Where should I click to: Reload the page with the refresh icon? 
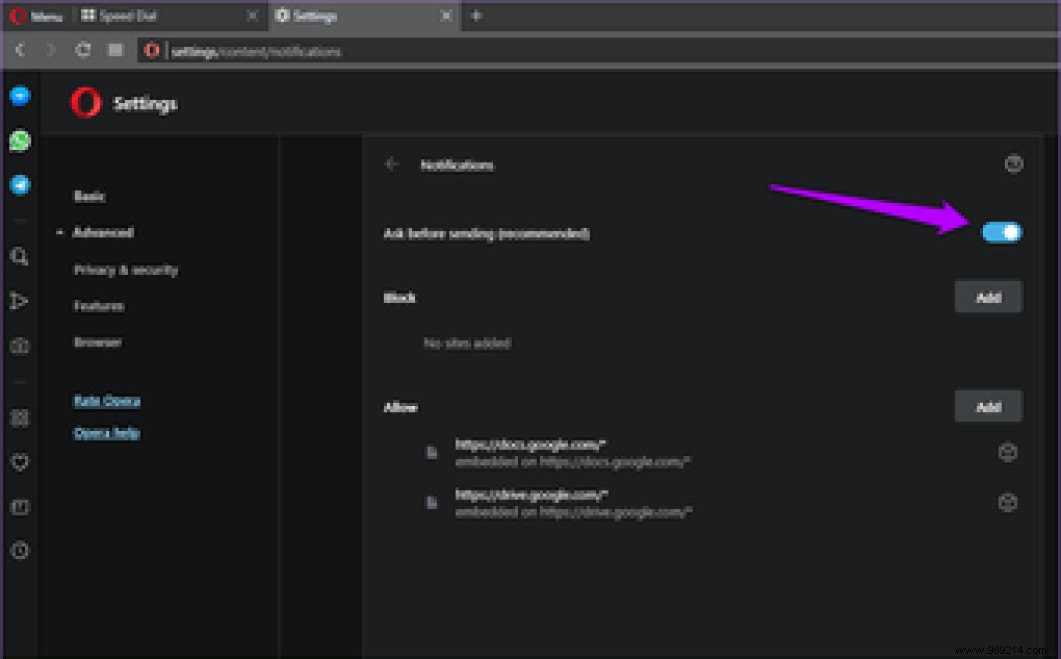[x=83, y=49]
